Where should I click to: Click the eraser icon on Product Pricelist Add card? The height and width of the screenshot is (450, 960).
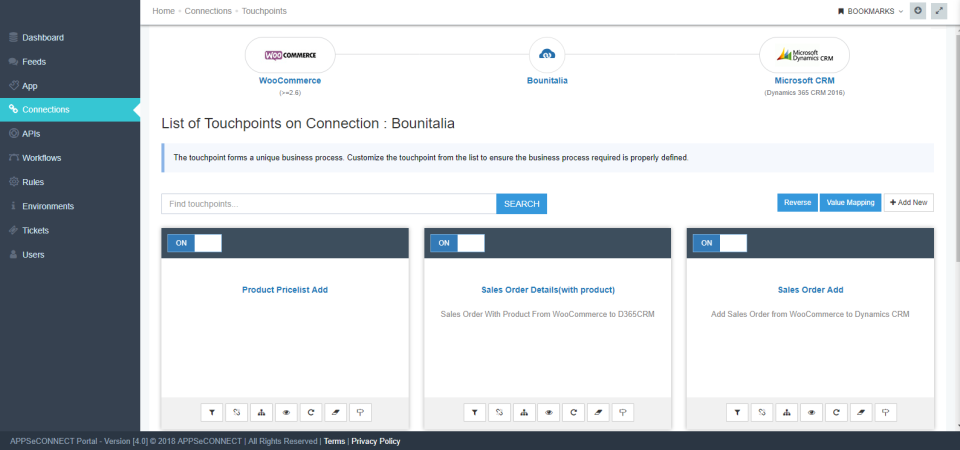[x=336, y=413]
